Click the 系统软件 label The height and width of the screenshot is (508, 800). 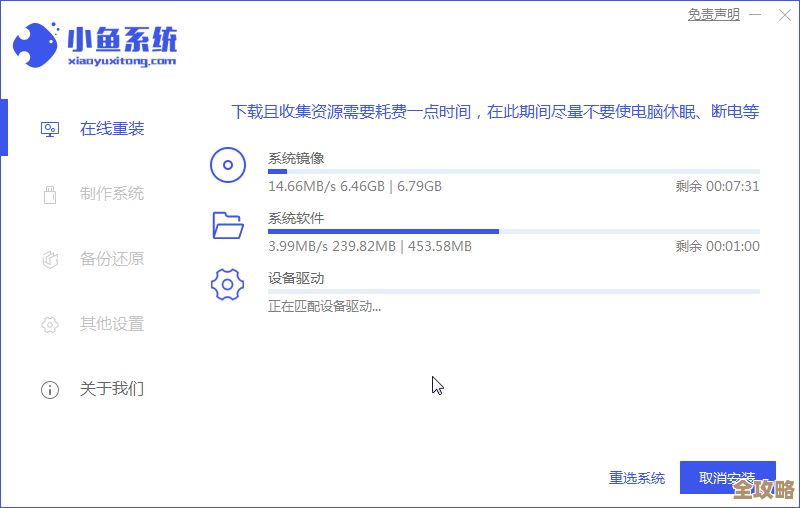(x=296, y=218)
